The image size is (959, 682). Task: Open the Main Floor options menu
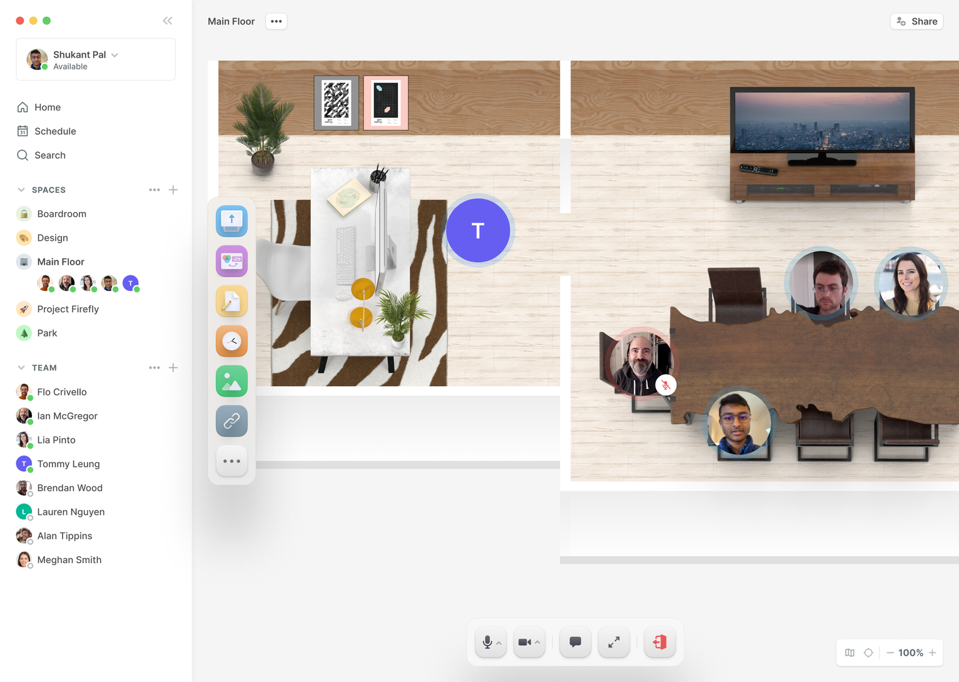(276, 21)
